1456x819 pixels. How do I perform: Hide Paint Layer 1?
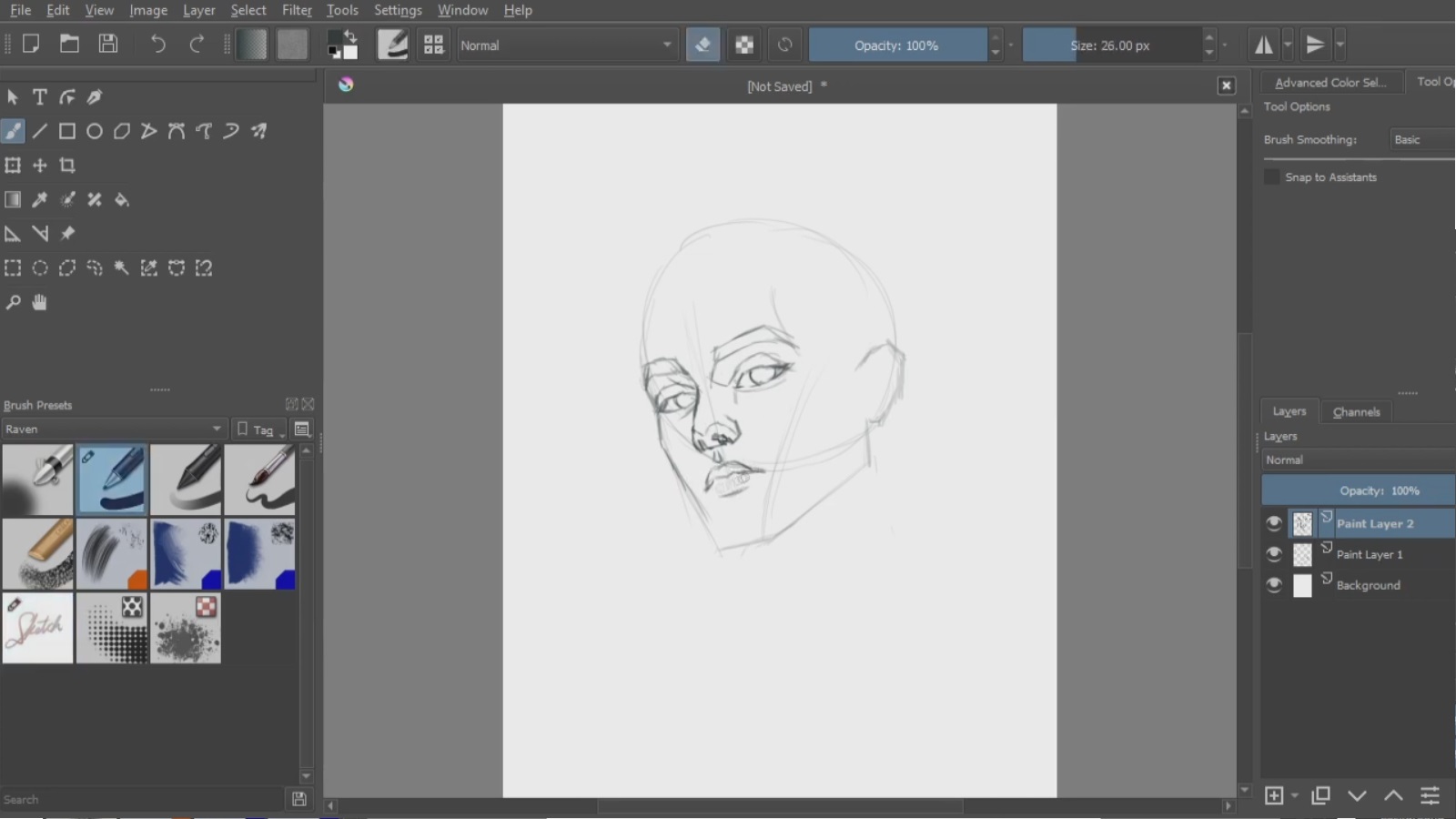pyautogui.click(x=1274, y=554)
